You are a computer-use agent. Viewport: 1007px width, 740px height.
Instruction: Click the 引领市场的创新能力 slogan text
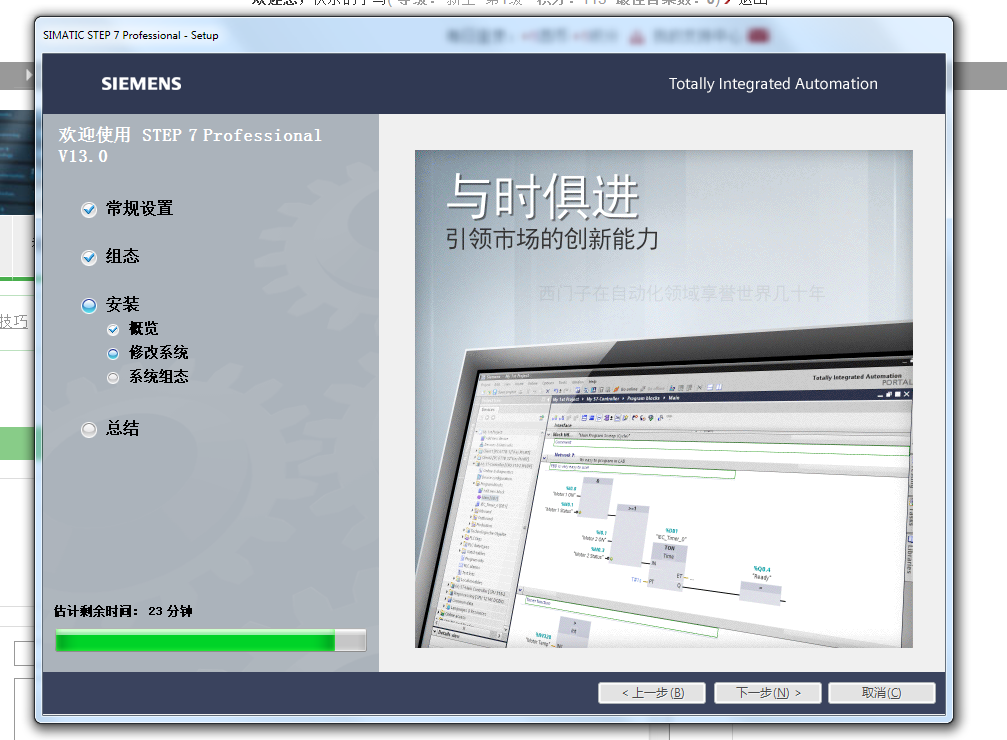(552, 239)
